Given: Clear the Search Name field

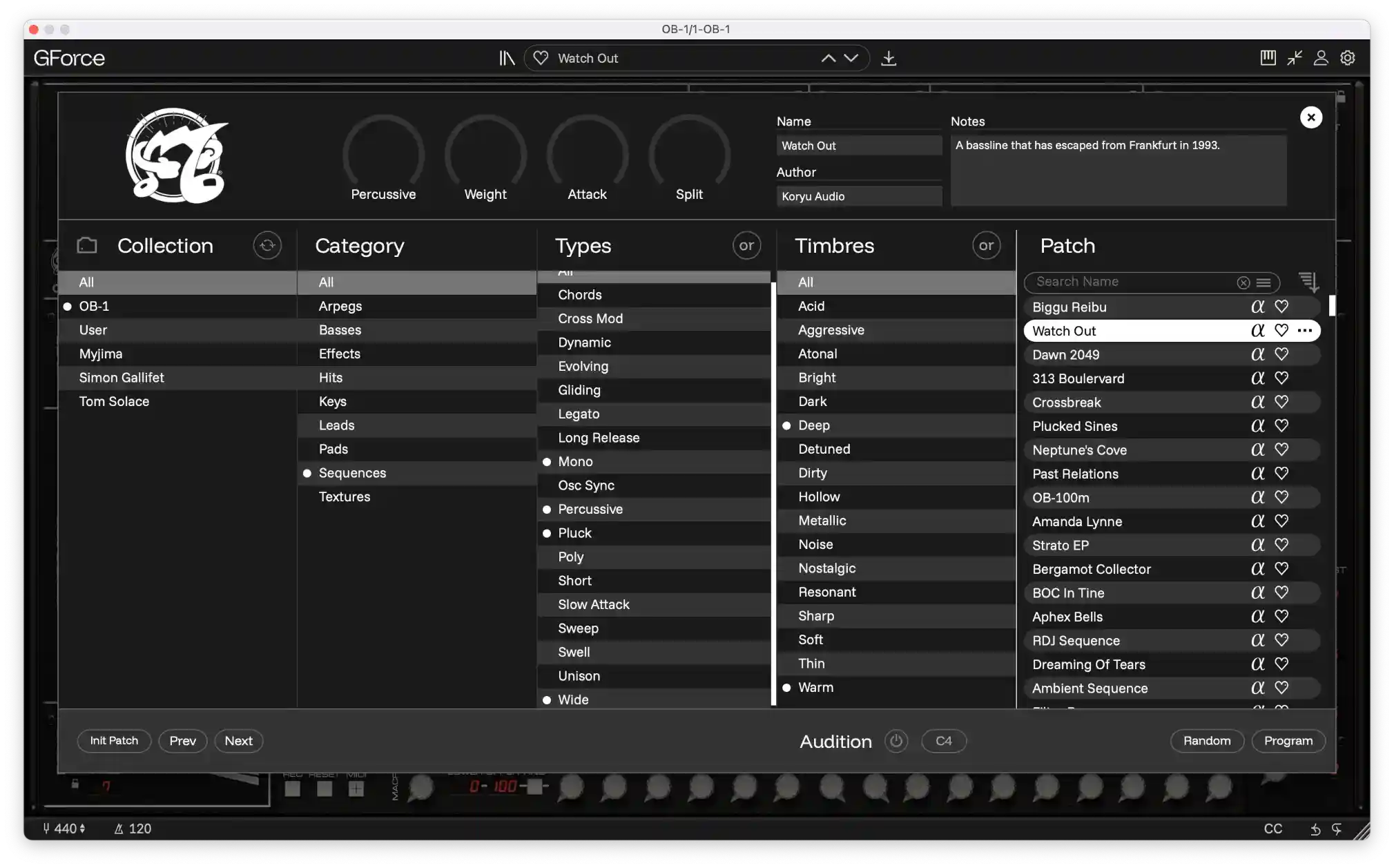Looking at the screenshot, I should [1243, 282].
